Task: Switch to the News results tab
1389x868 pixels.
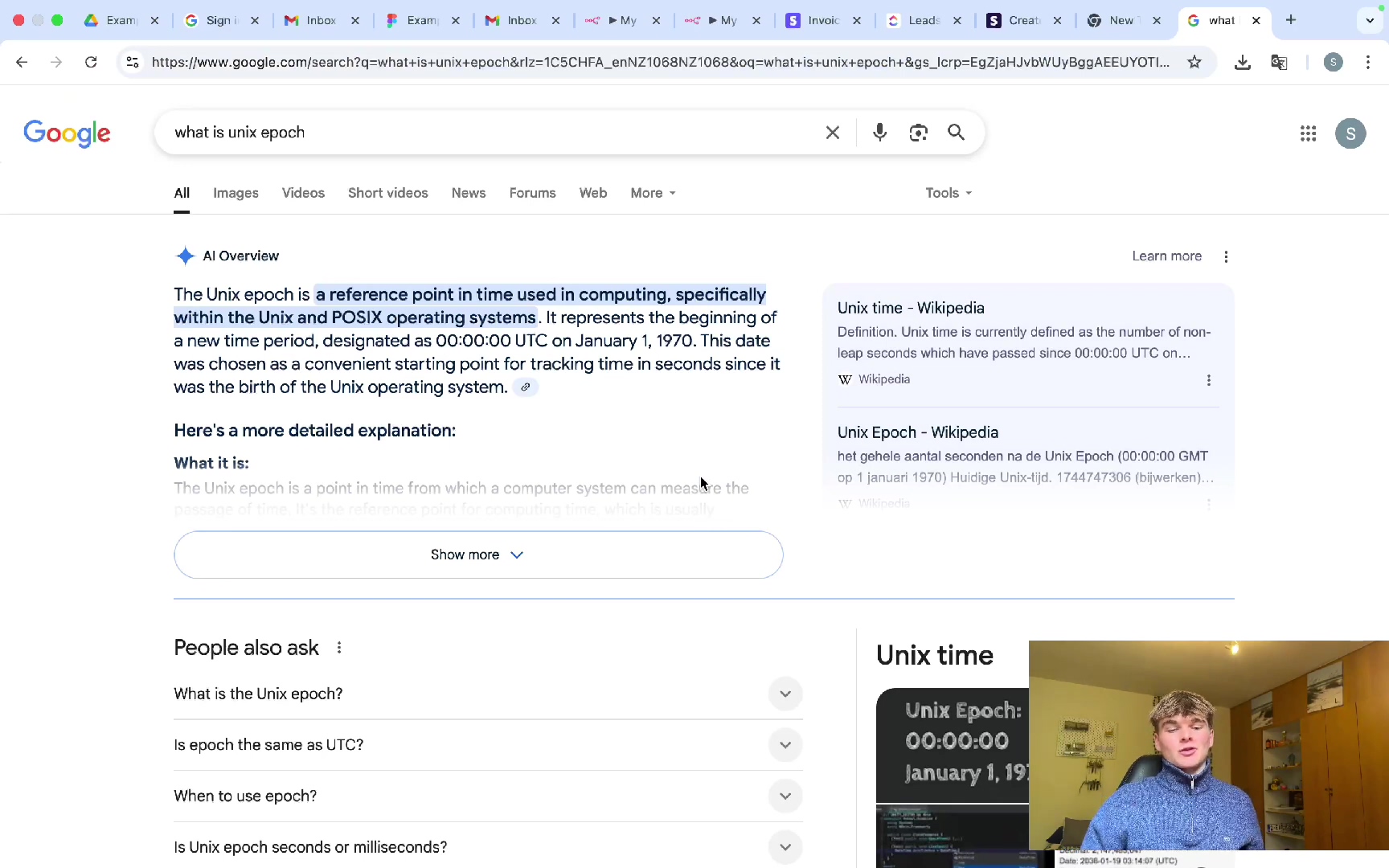Action: (468, 193)
